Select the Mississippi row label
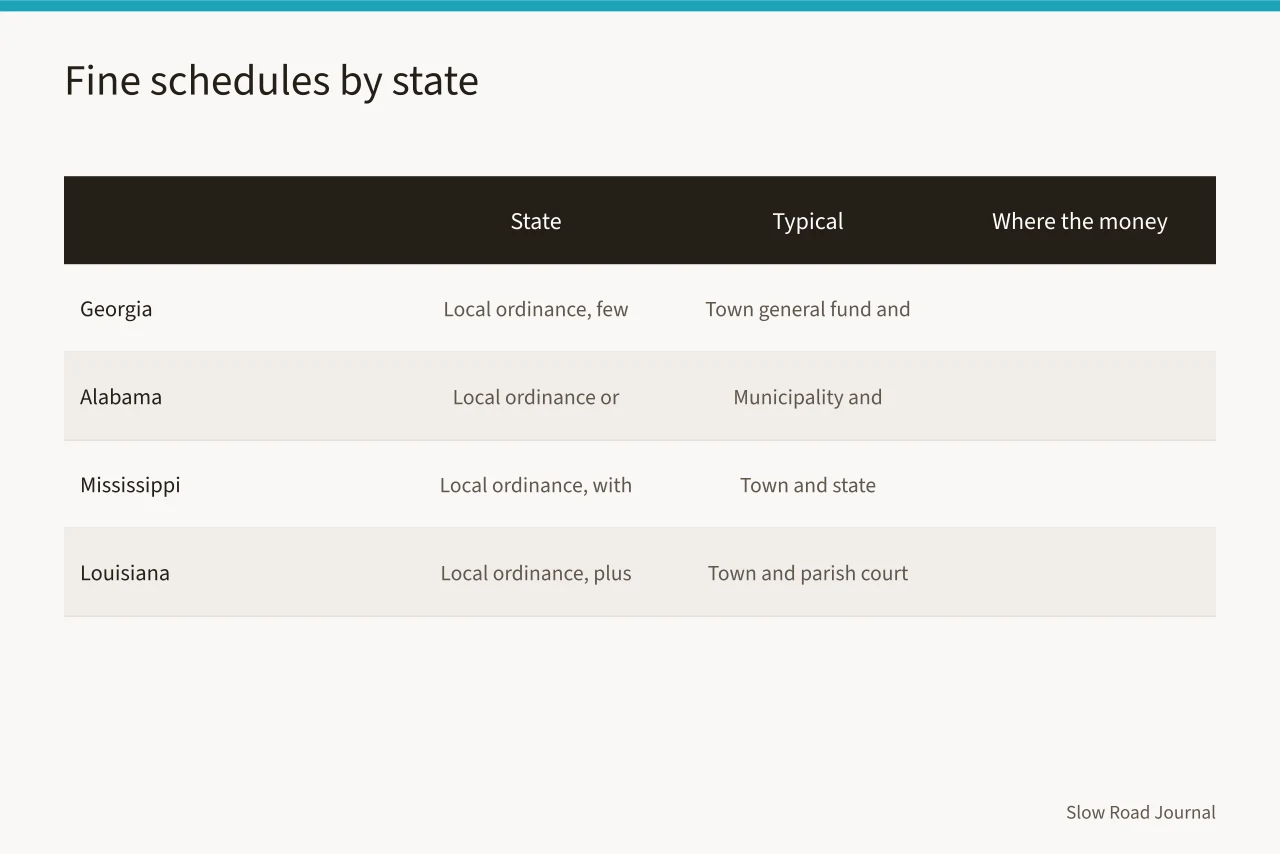The width and height of the screenshot is (1280, 854). pyautogui.click(x=130, y=485)
